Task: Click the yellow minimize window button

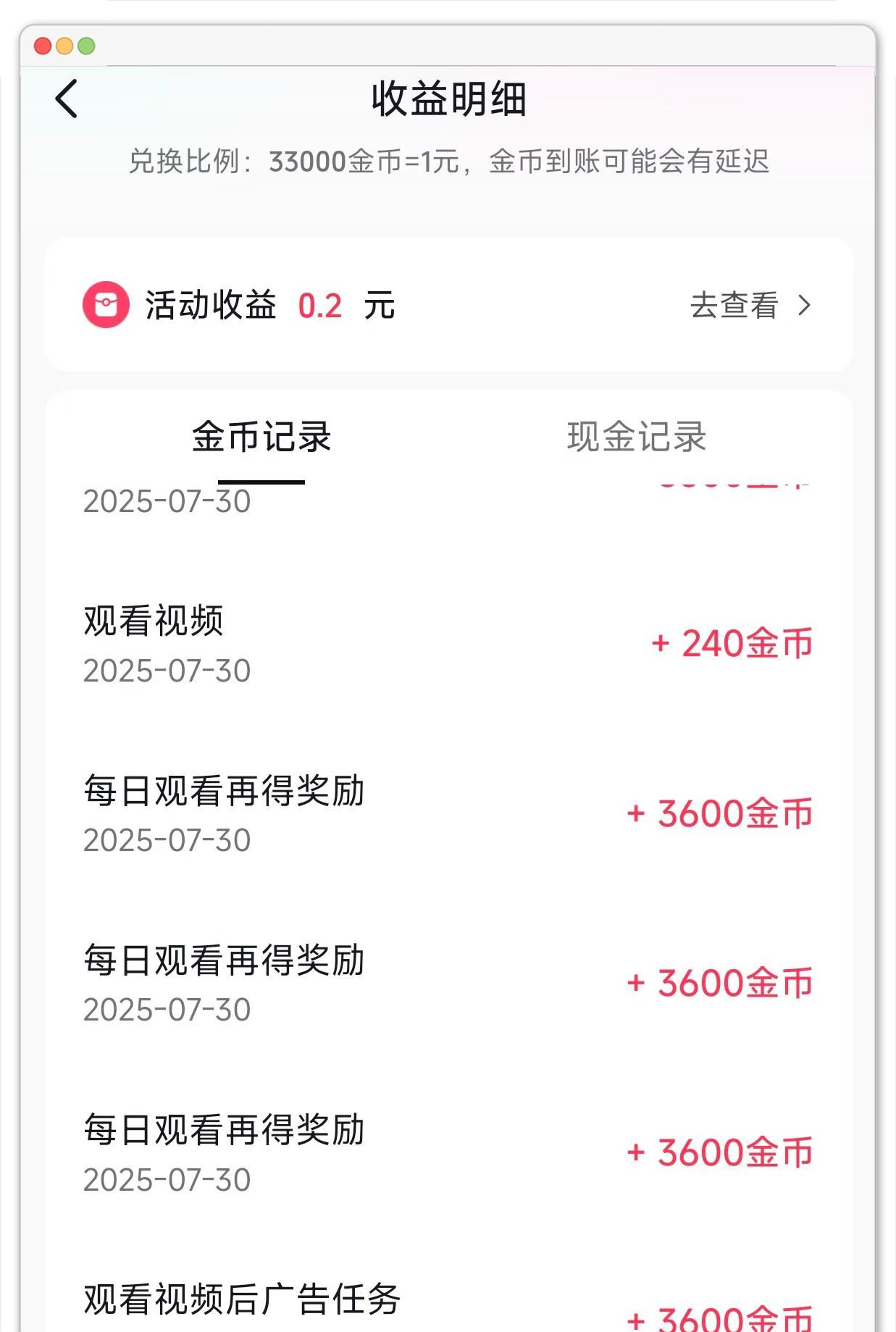Action: [x=64, y=46]
